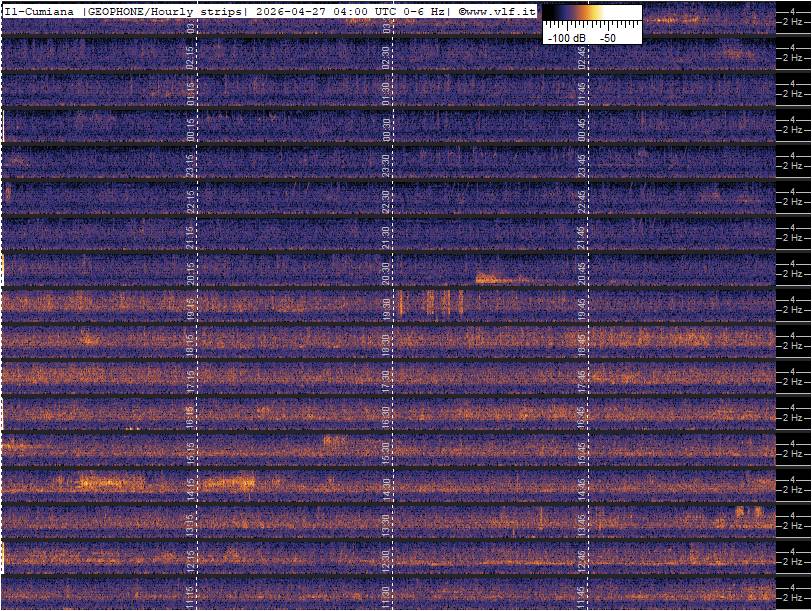Click the 12:30 time marker label

click(x=386, y=559)
